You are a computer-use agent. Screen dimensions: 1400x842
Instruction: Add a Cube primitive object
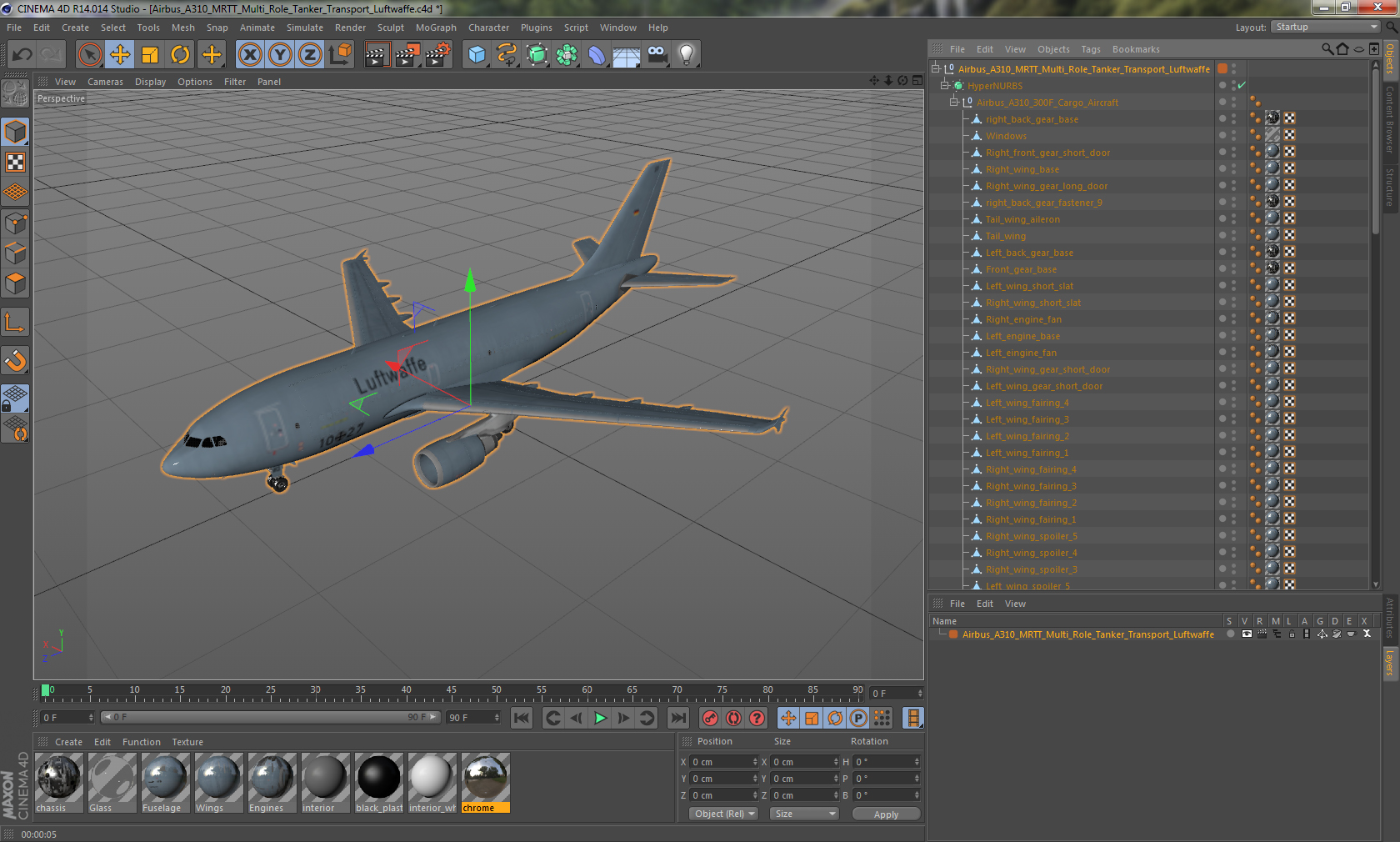[477, 55]
